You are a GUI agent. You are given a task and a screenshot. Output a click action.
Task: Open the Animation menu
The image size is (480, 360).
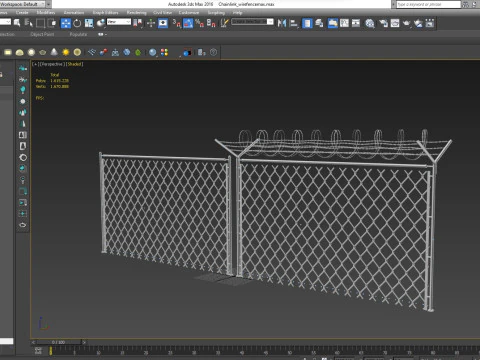coord(74,13)
